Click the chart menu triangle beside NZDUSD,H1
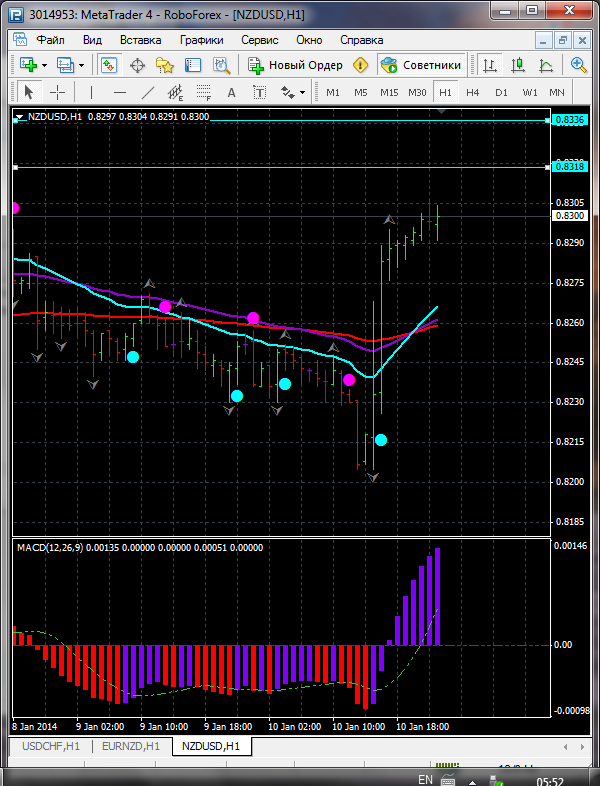The width and height of the screenshot is (600, 786). click(19, 117)
